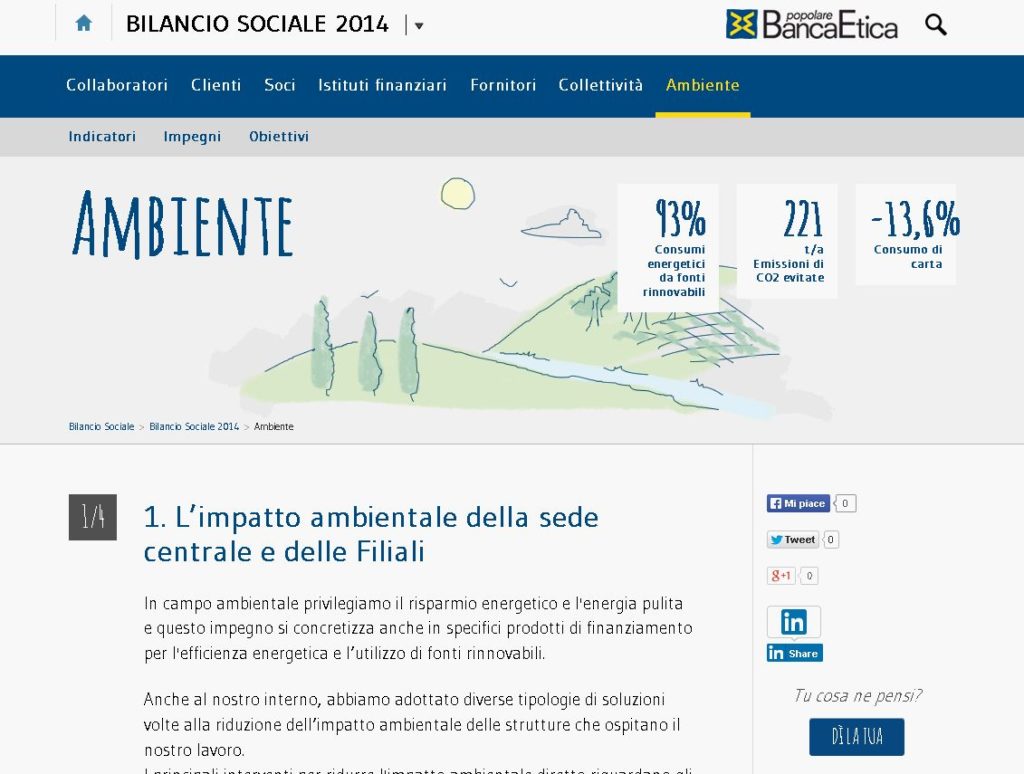The image size is (1024, 774).
Task: Follow the Bilancio Sociale breadcrumb link
Action: [101, 427]
